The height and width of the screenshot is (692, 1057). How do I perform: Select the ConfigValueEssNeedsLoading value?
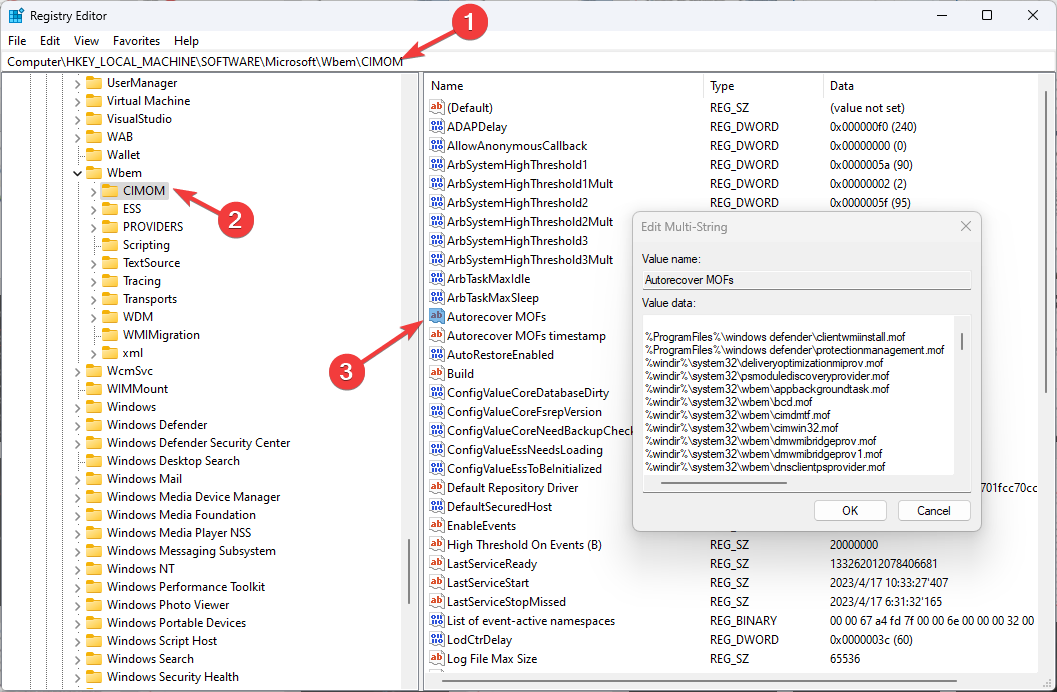click(525, 449)
